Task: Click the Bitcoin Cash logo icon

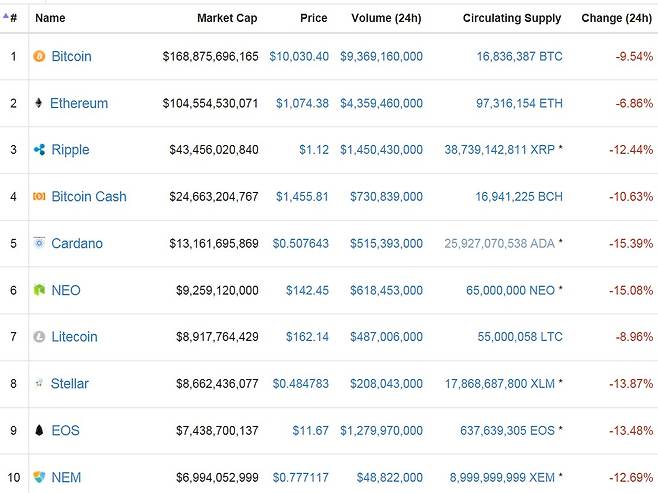Action: click(39, 197)
